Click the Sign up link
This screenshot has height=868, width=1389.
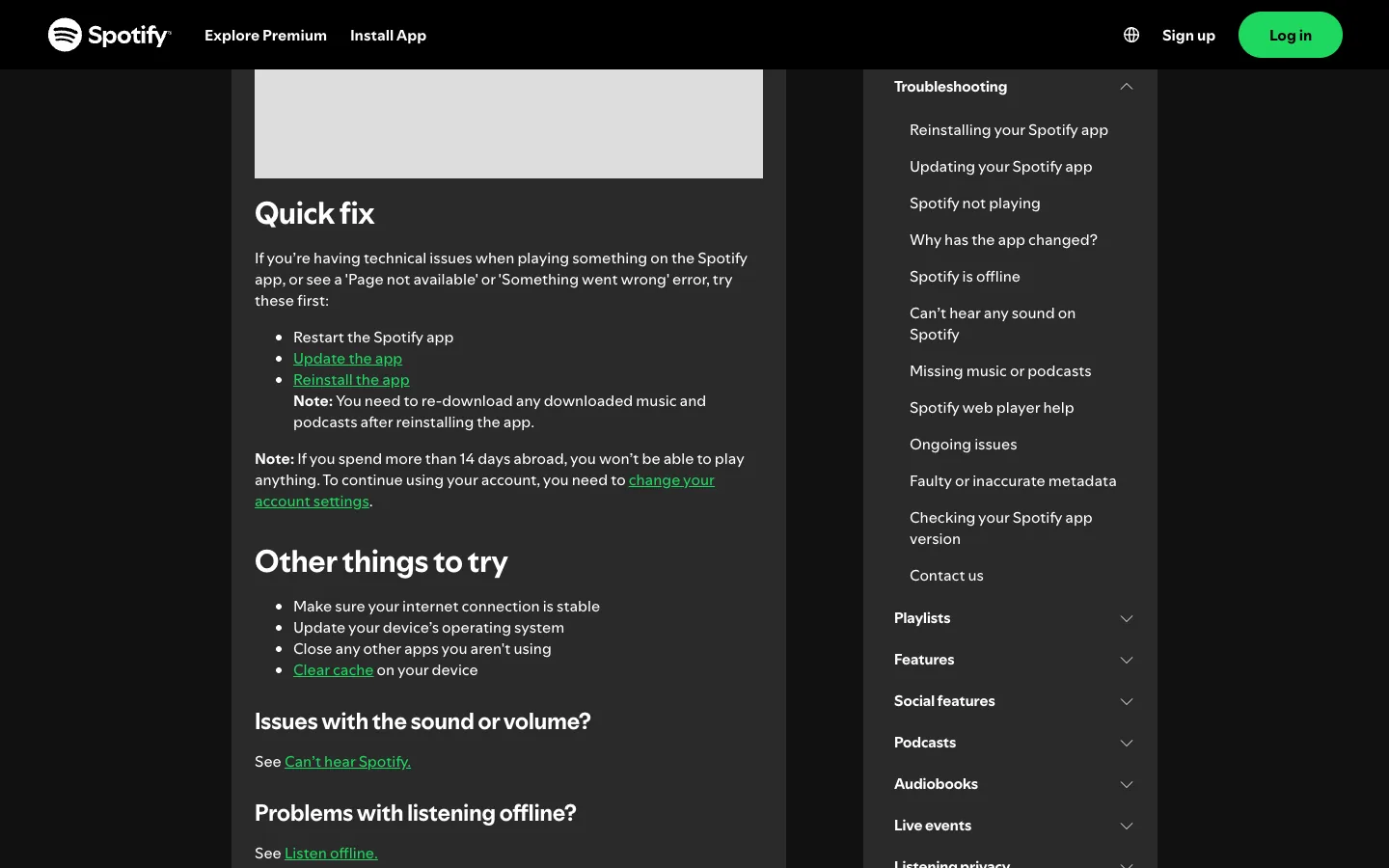click(x=1188, y=35)
